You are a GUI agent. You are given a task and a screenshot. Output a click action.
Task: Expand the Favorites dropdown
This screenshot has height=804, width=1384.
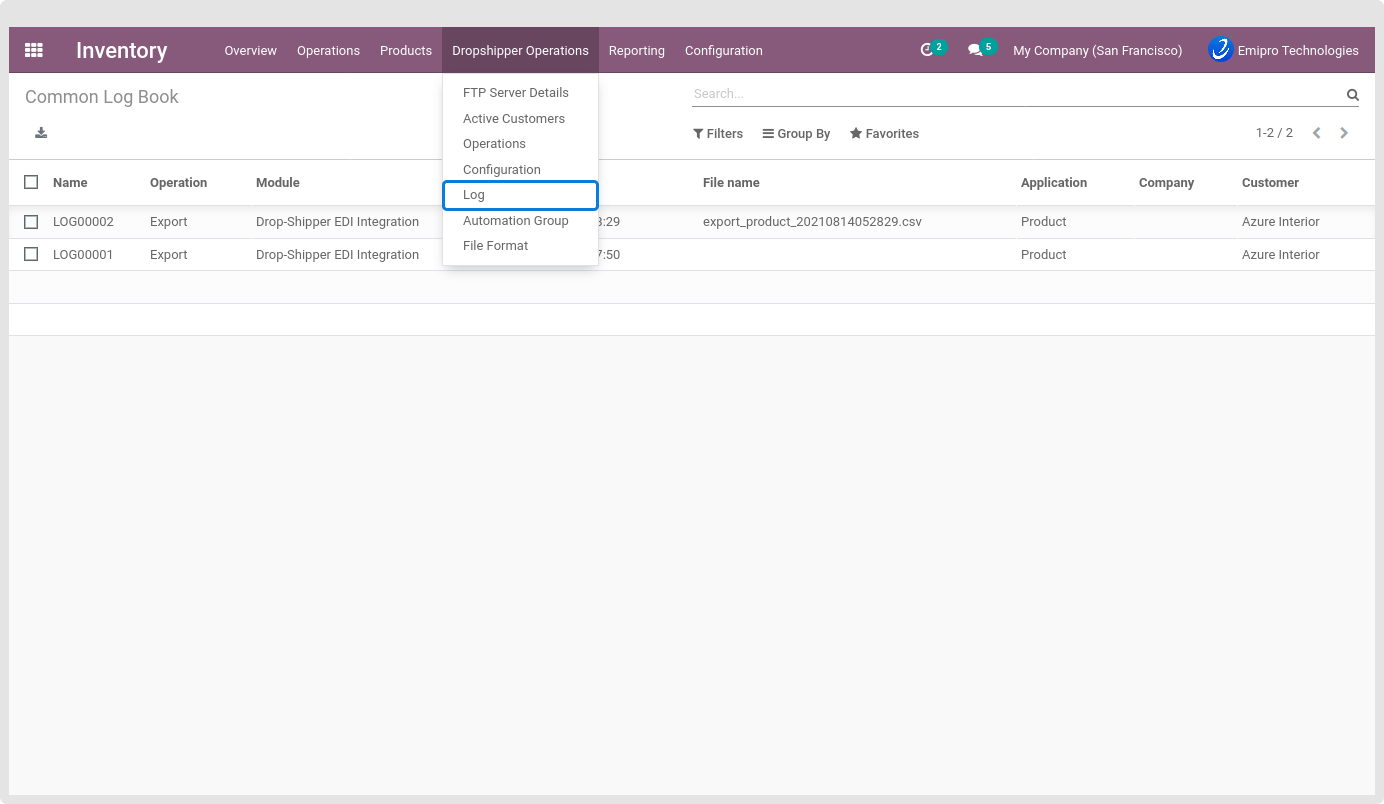884,133
